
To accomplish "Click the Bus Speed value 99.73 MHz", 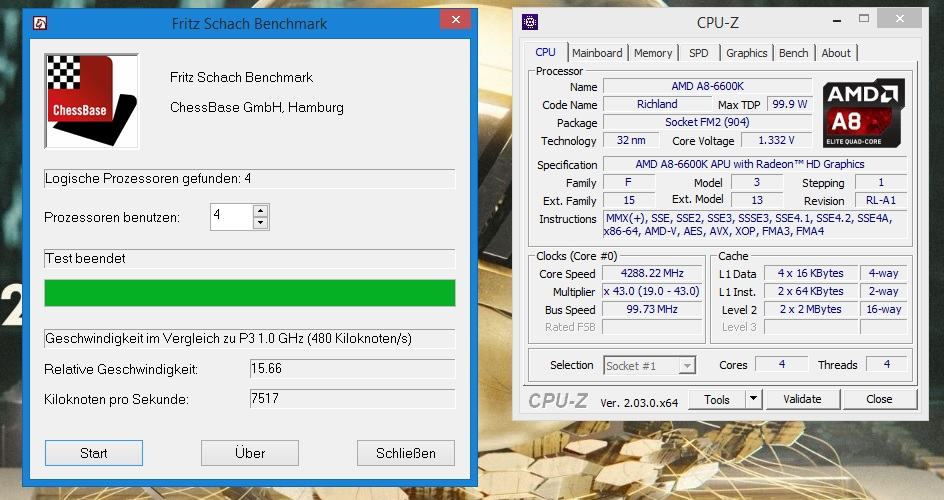I will [653, 309].
